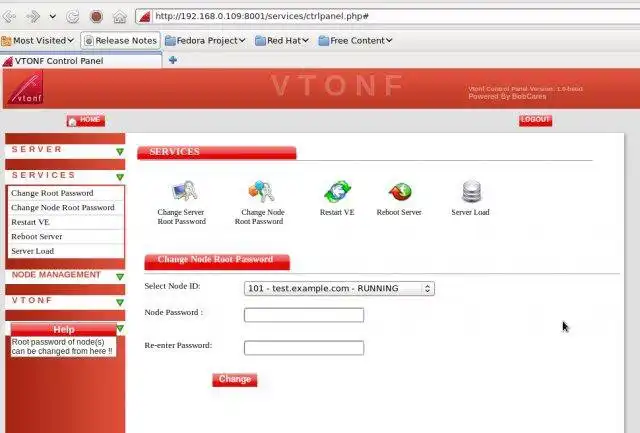The image size is (640, 433).
Task: Select the VTONF Control Panel tab
Action: tap(81, 61)
